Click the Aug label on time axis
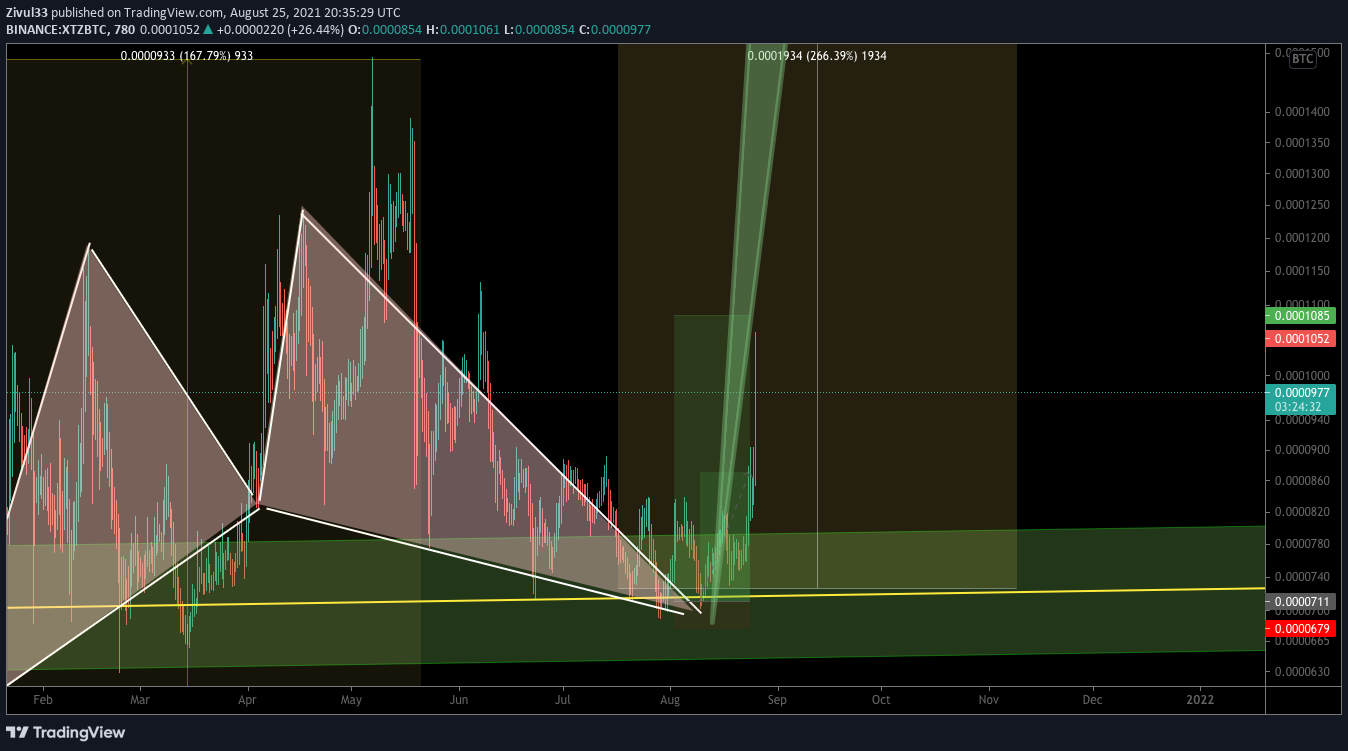Image resolution: width=1348 pixels, height=751 pixels. pos(671,700)
